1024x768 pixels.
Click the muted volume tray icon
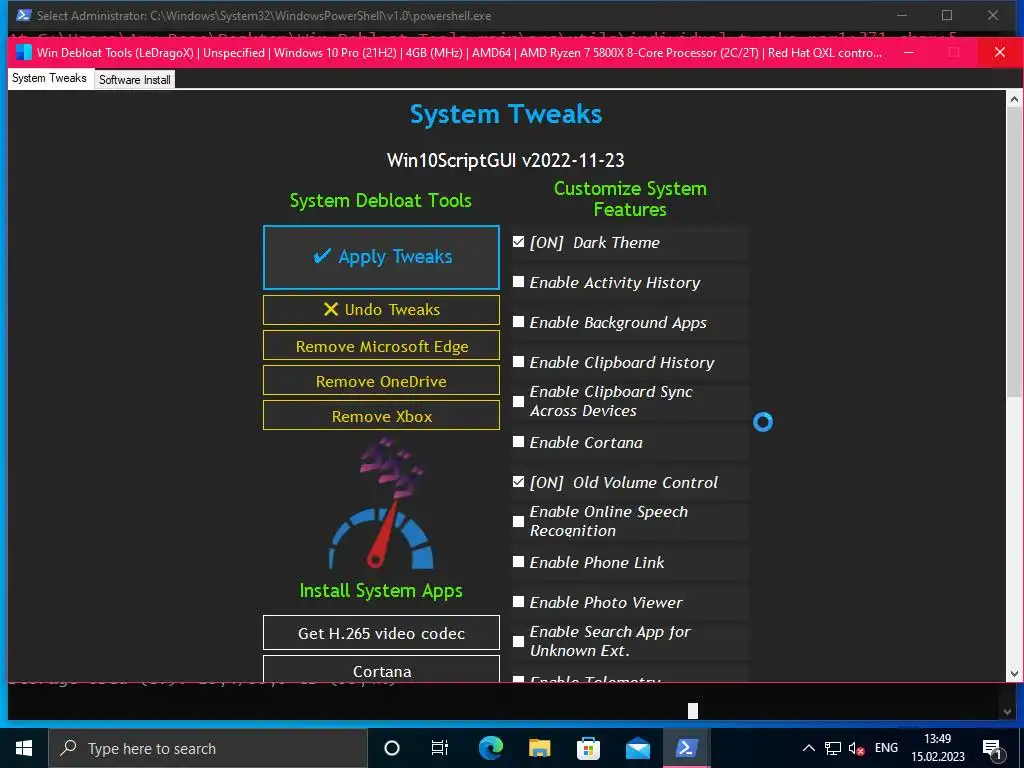857,748
